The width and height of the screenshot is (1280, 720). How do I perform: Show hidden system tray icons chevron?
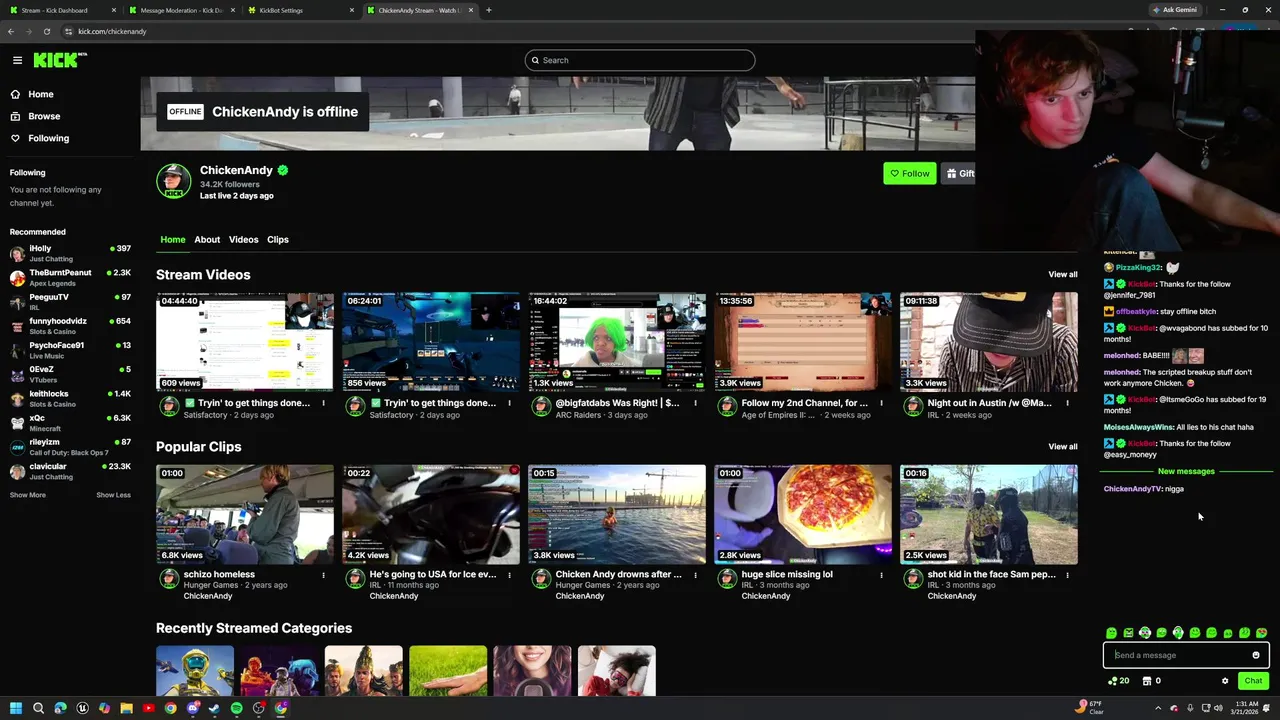(1158, 708)
